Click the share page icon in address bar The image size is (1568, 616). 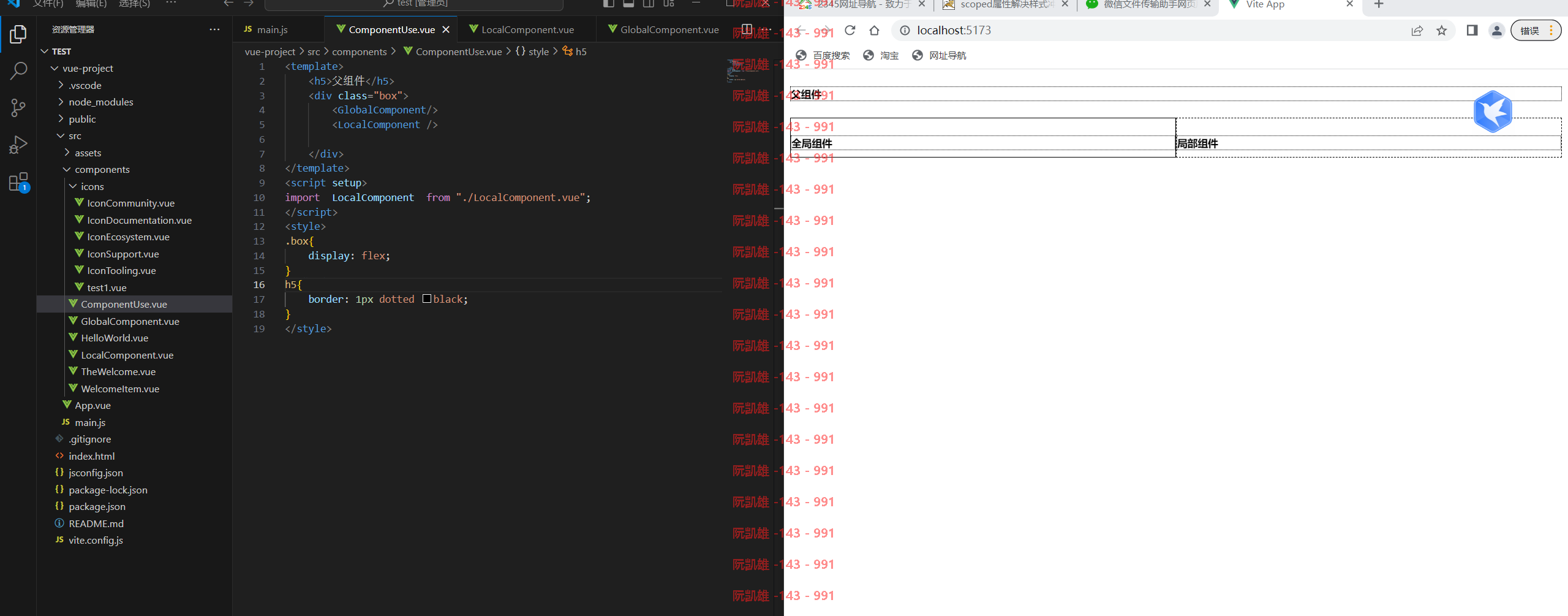click(x=1417, y=31)
